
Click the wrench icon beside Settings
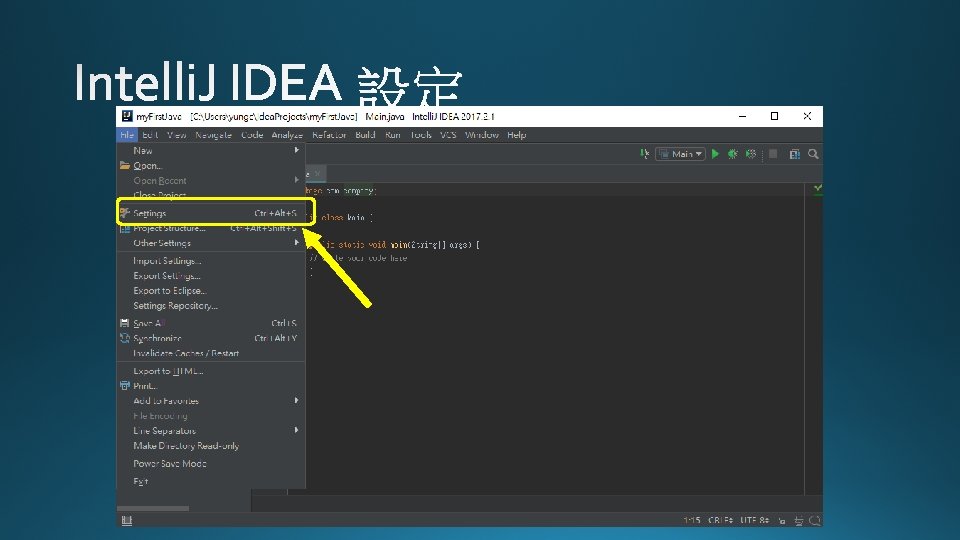click(x=125, y=213)
